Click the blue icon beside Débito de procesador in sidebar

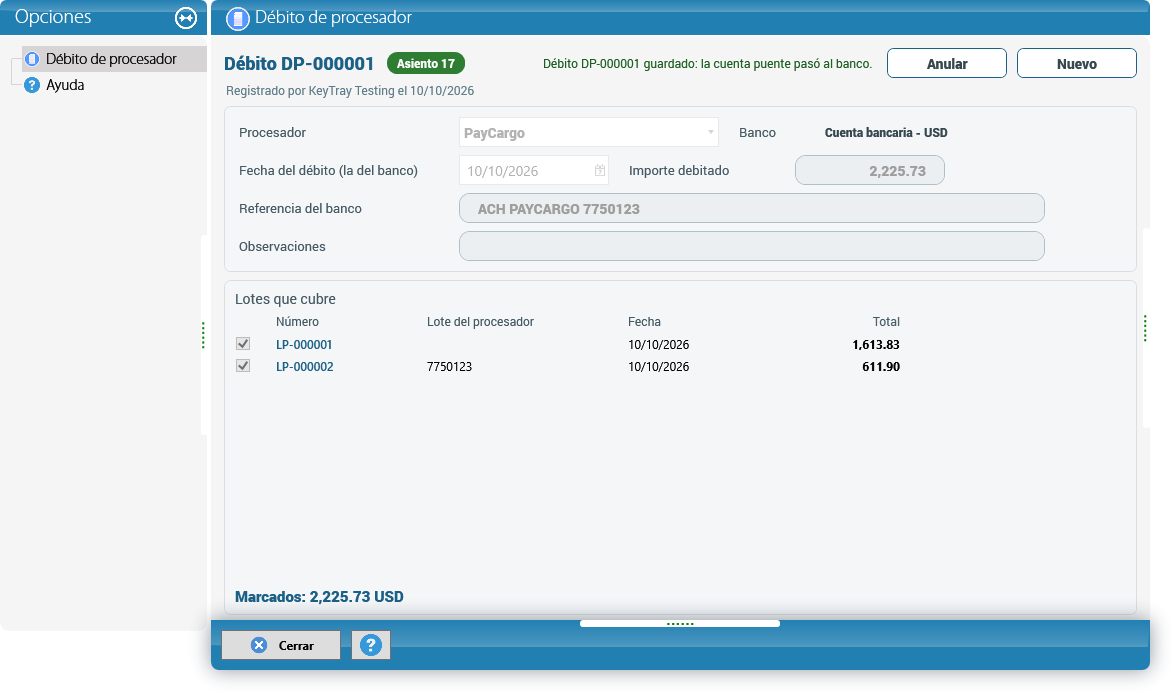click(32, 58)
